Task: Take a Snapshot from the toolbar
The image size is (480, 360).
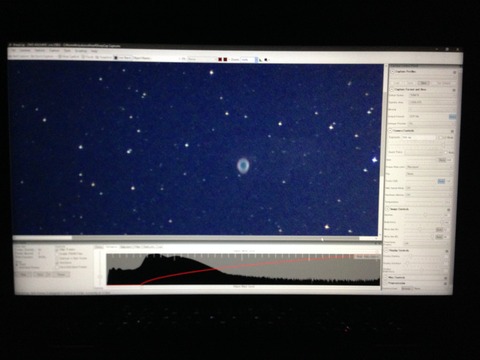Action: (x=104, y=57)
